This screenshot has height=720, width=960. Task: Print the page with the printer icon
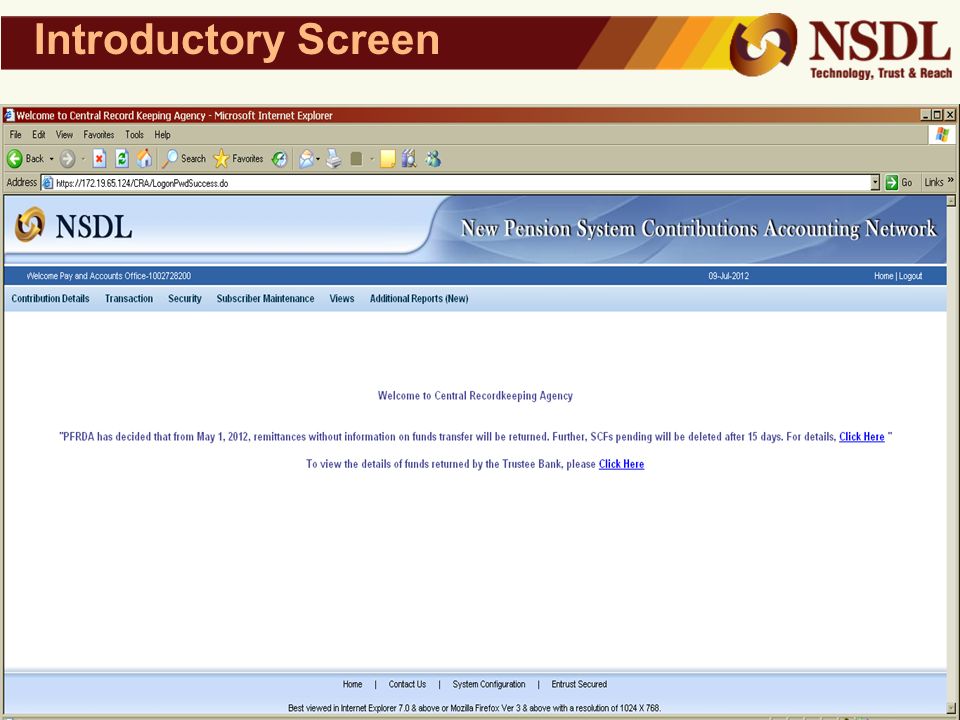334,159
